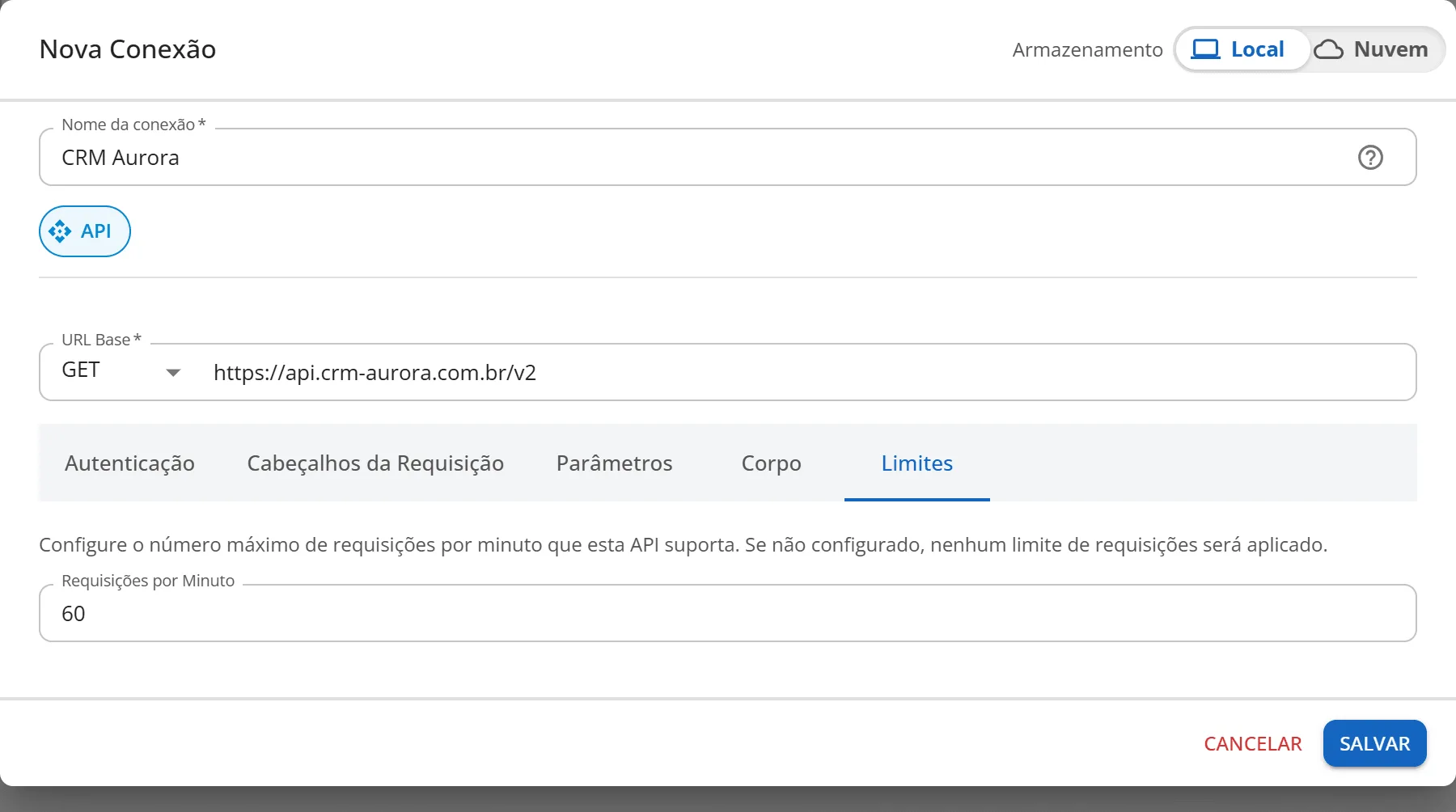Click the help question-mark icon
This screenshot has width=1456, height=812.
pos(1370,157)
